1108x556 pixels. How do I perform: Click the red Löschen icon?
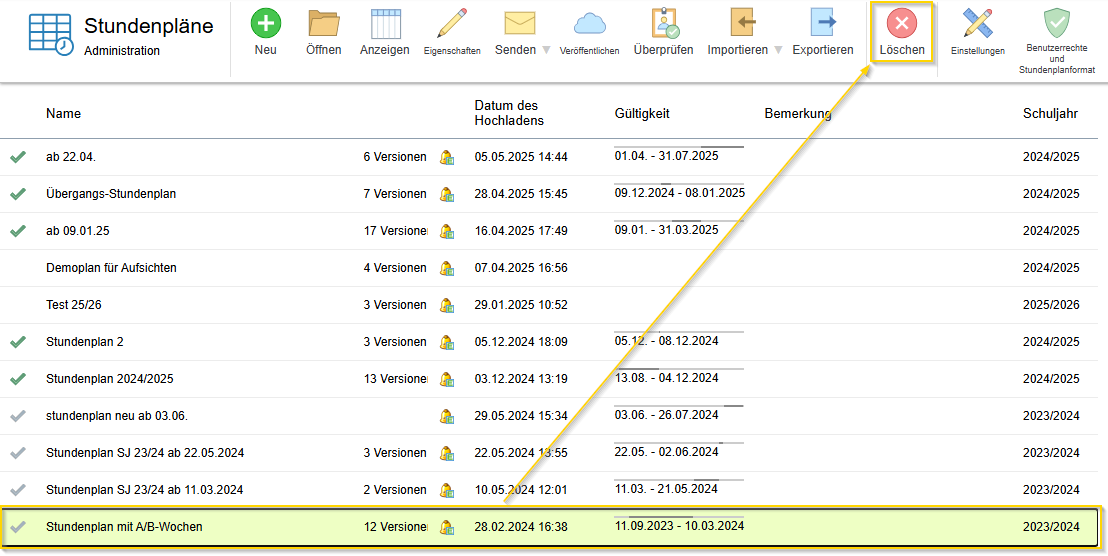(x=902, y=23)
